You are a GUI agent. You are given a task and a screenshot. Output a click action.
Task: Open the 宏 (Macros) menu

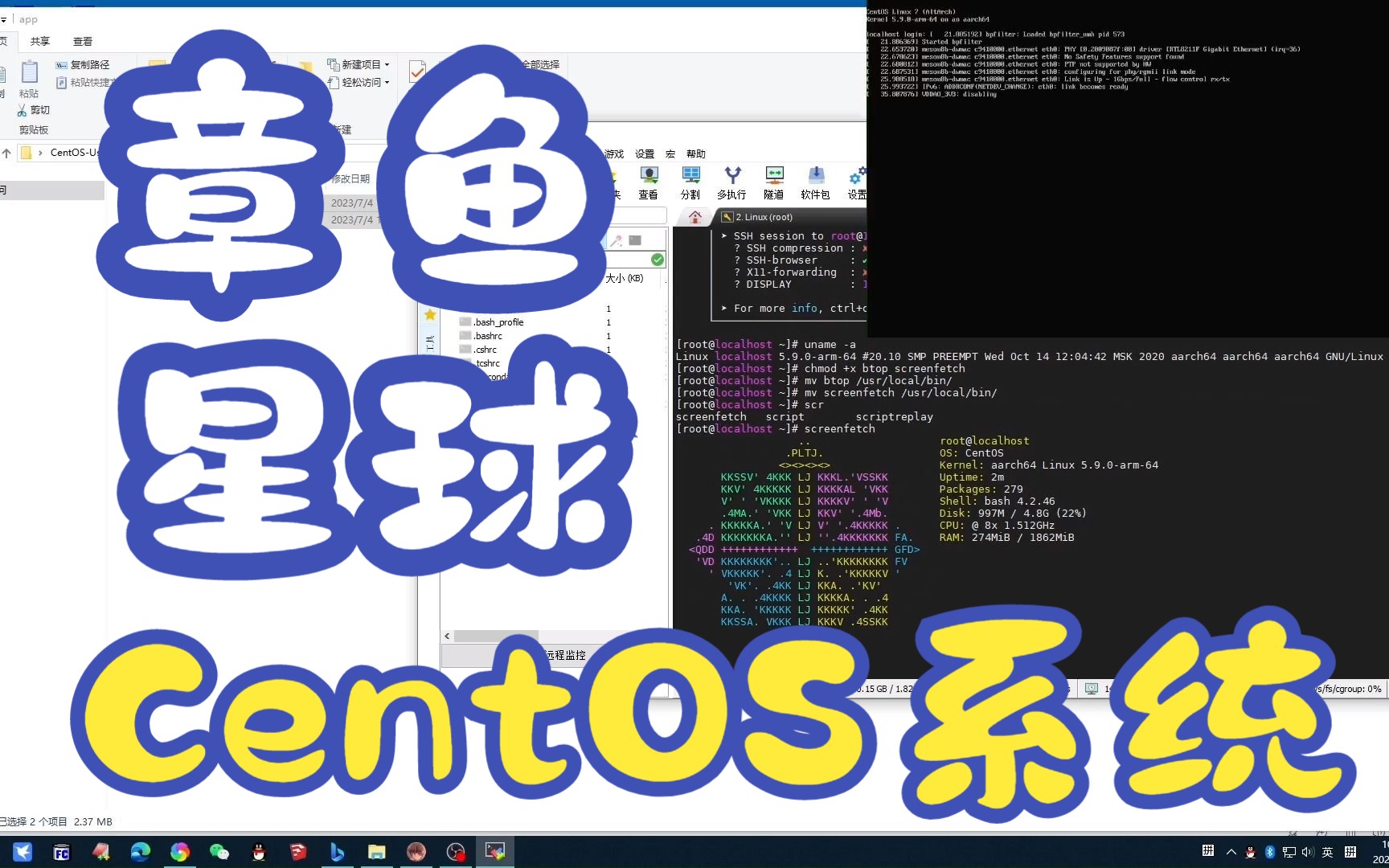pos(670,154)
